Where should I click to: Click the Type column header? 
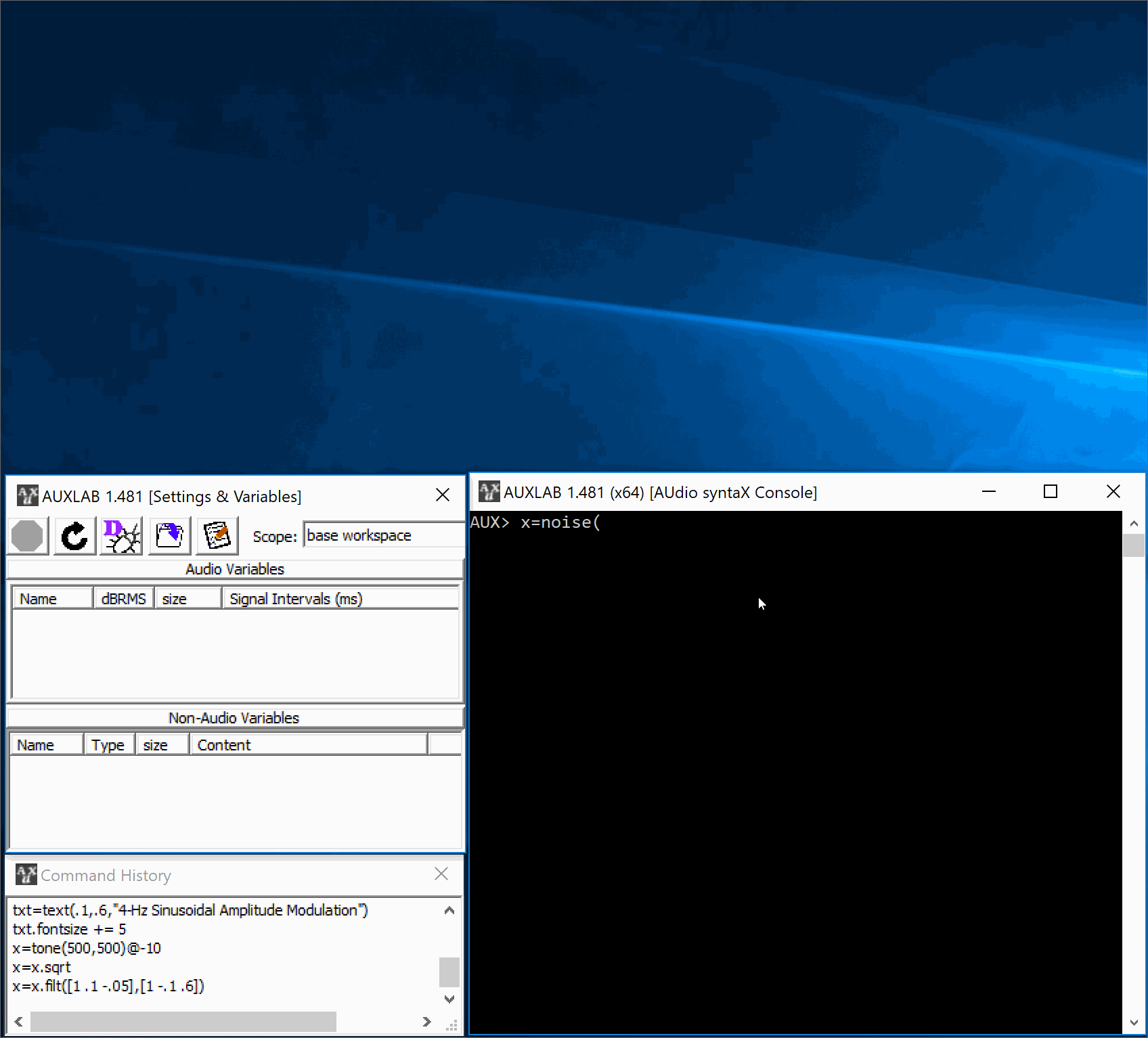[x=108, y=745]
